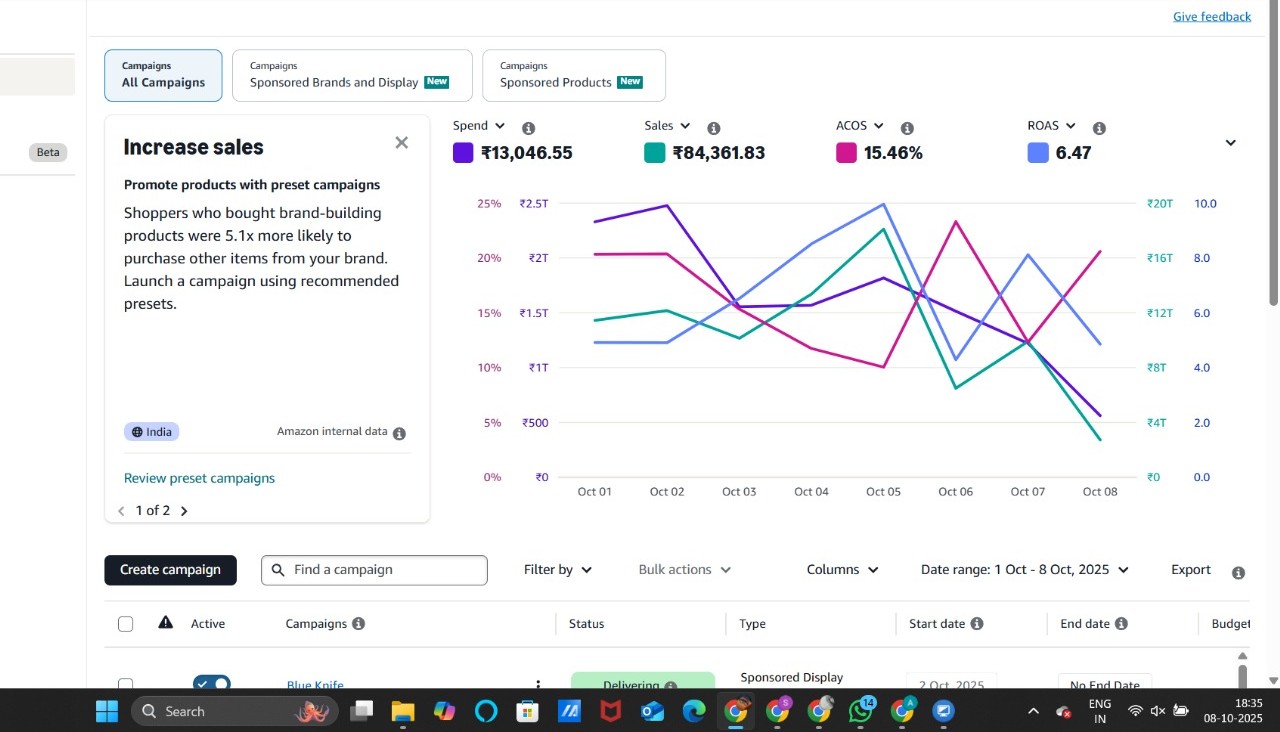The height and width of the screenshot is (732, 1280).
Task: Click the info icon next to Export
Action: (1238, 573)
